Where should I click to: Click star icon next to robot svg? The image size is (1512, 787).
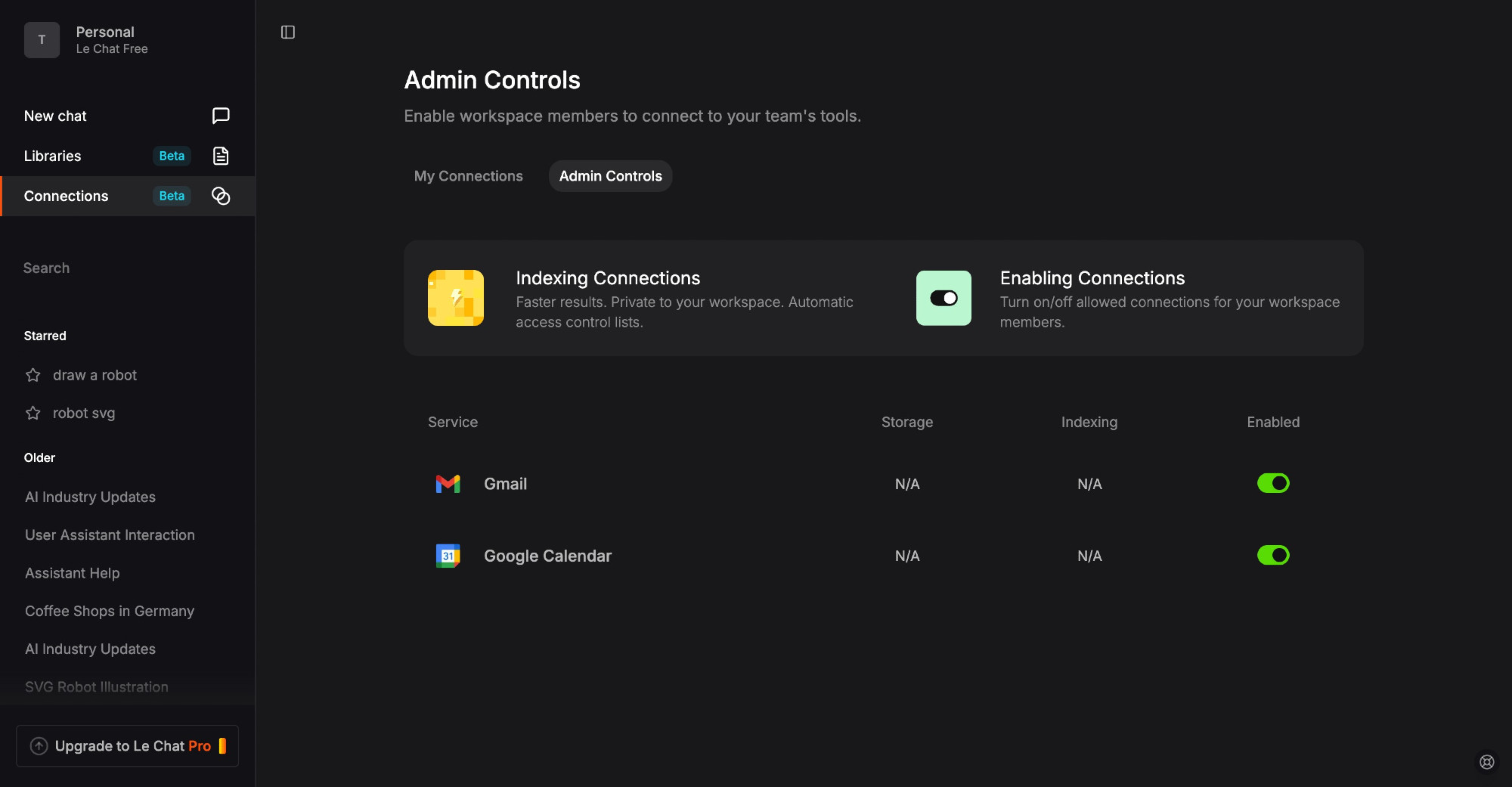point(33,413)
